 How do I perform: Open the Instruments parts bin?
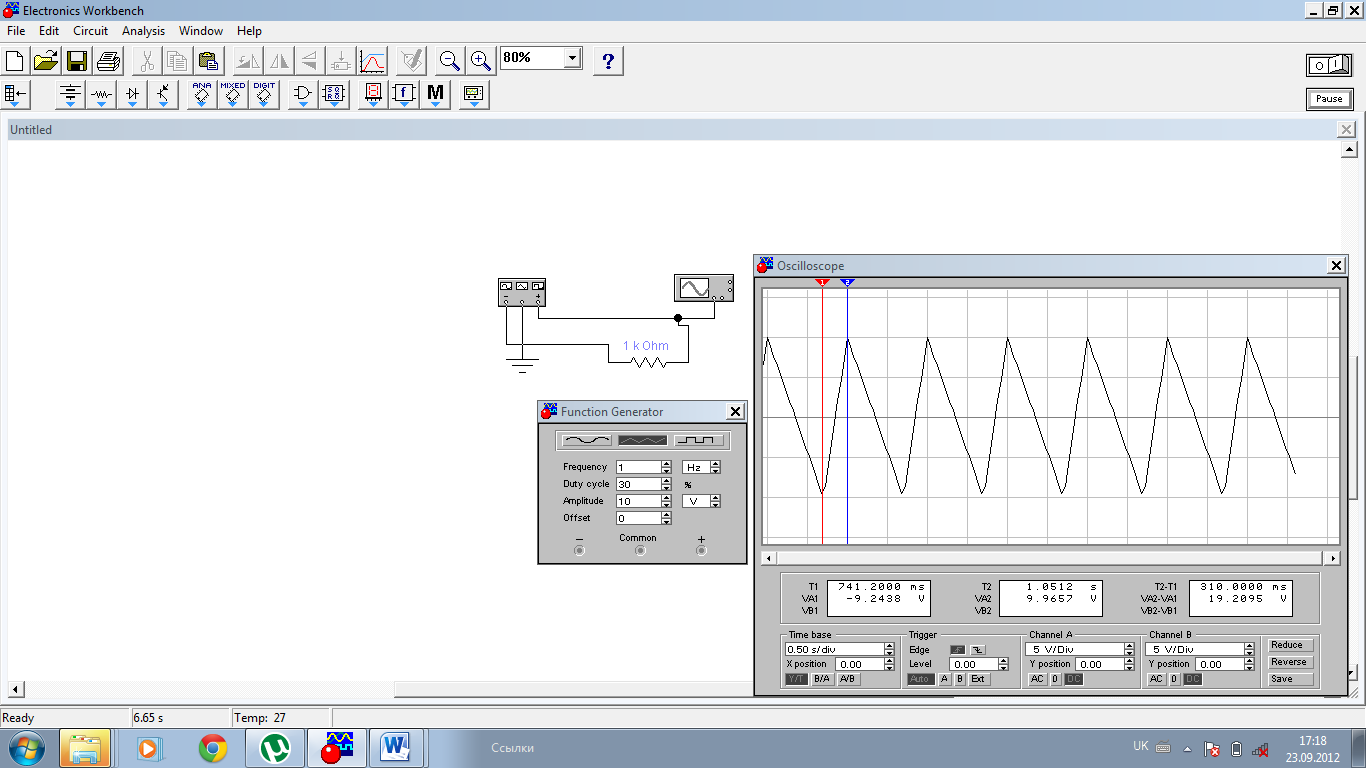coord(474,96)
